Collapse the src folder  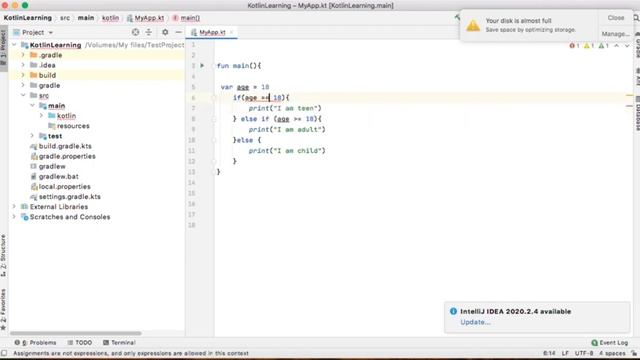(x=23, y=95)
